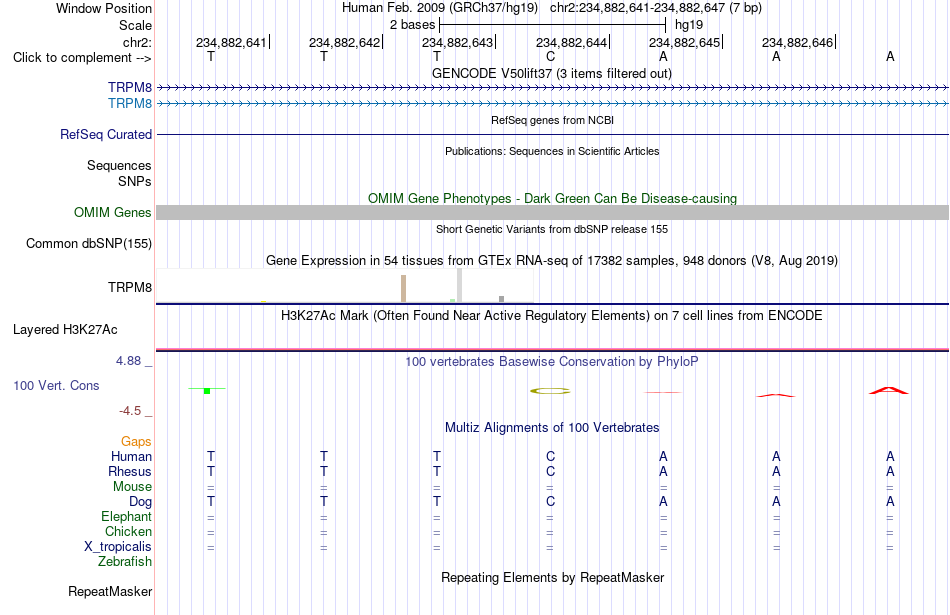This screenshot has height=615, width=950.
Task: Click the H3K27Ac Mark ENCODE title text
Action: pyautogui.click(x=552, y=316)
